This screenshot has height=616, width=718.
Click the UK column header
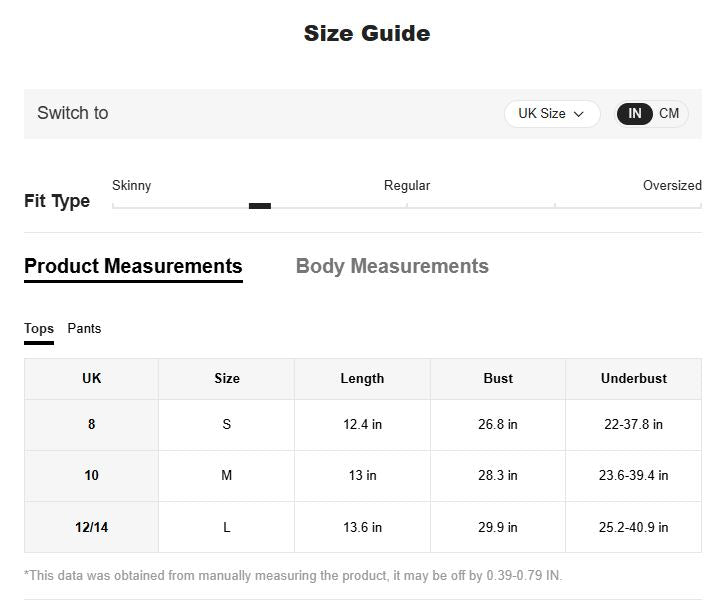pos(92,379)
